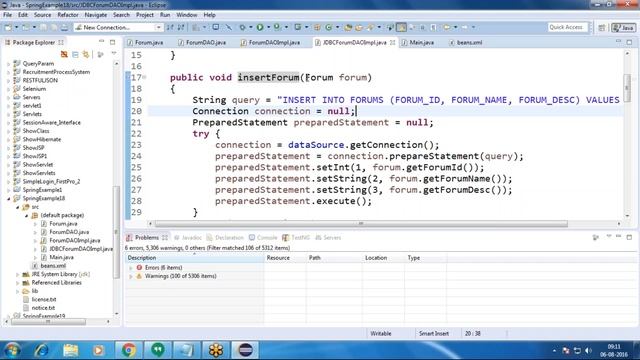
Task: Open the New Connection dropdown
Action: (158, 27)
